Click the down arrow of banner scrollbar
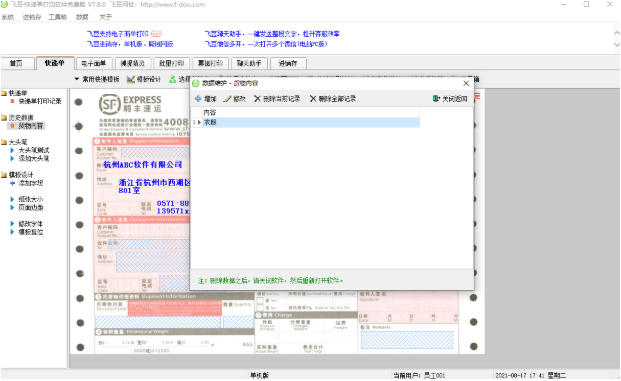This screenshot has height=381, width=621. click(617, 44)
